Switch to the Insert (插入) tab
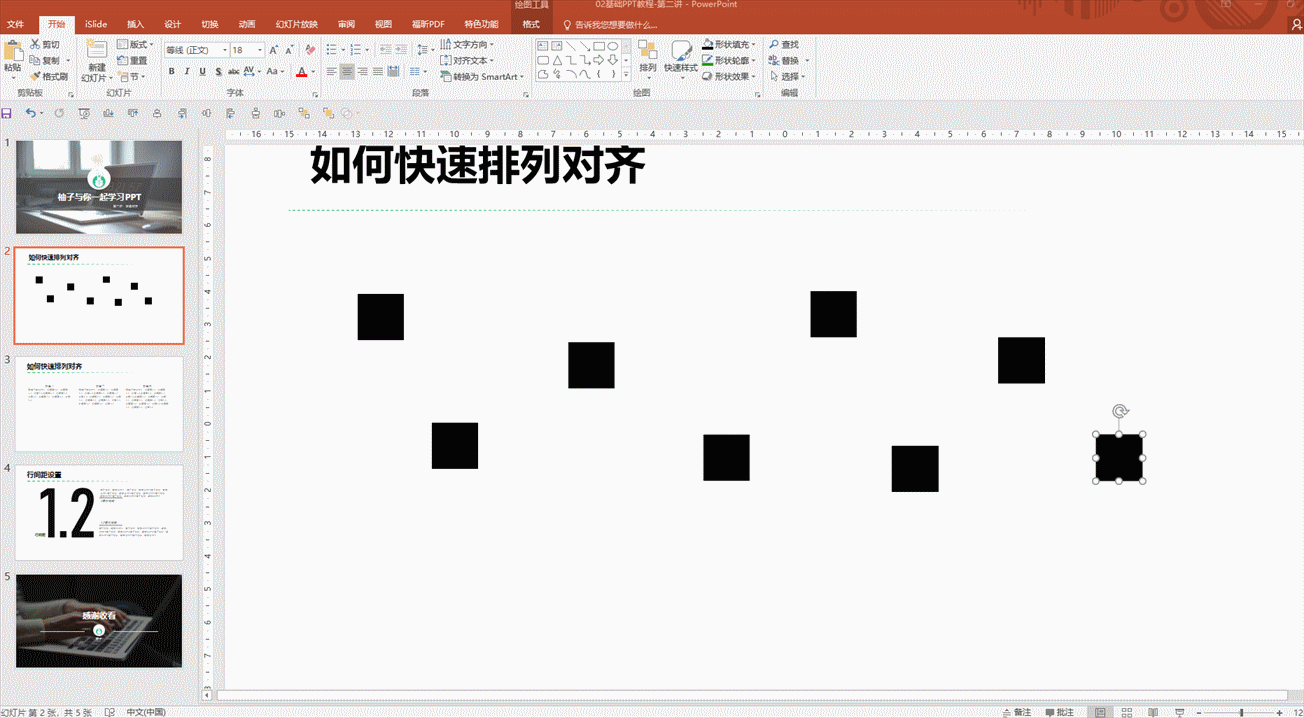The image size is (1304, 718). pos(135,24)
